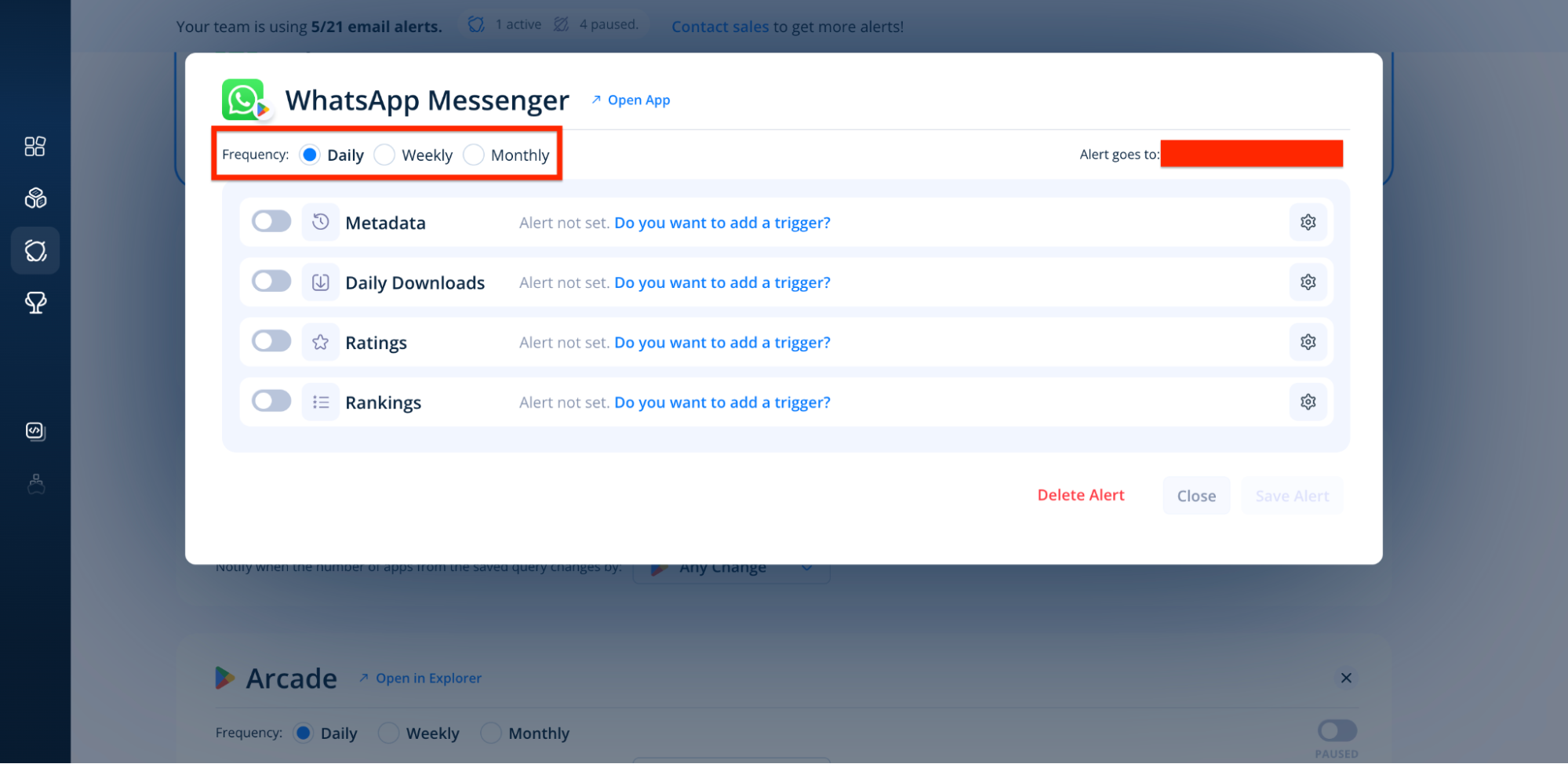
Task: Turn on the Rankings alert toggle
Action: 271,402
